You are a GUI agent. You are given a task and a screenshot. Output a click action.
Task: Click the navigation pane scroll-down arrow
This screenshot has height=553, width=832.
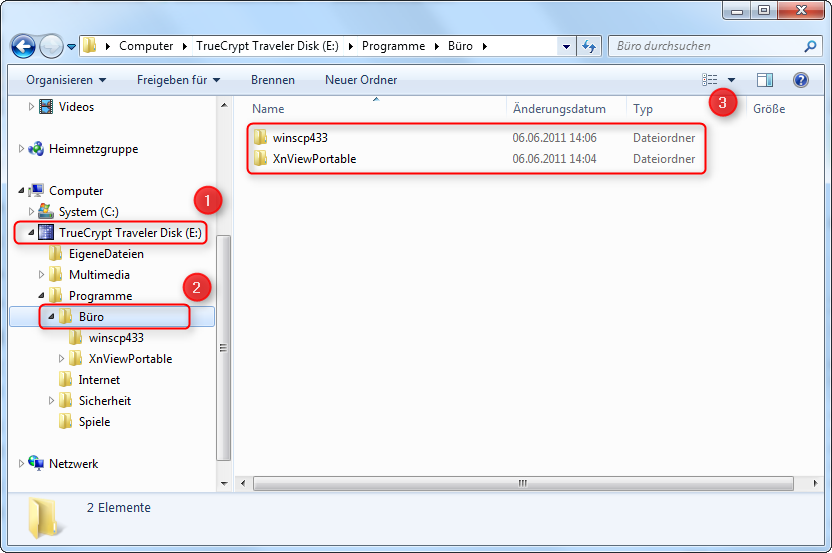pos(224,483)
